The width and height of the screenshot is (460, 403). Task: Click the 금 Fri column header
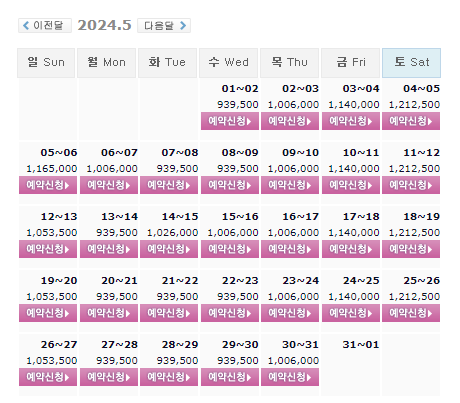pos(350,63)
